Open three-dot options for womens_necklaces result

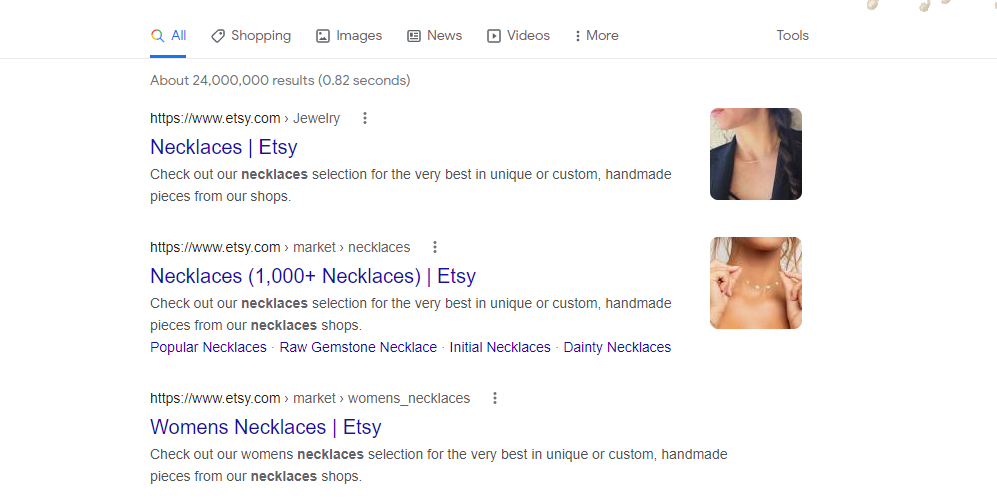494,398
